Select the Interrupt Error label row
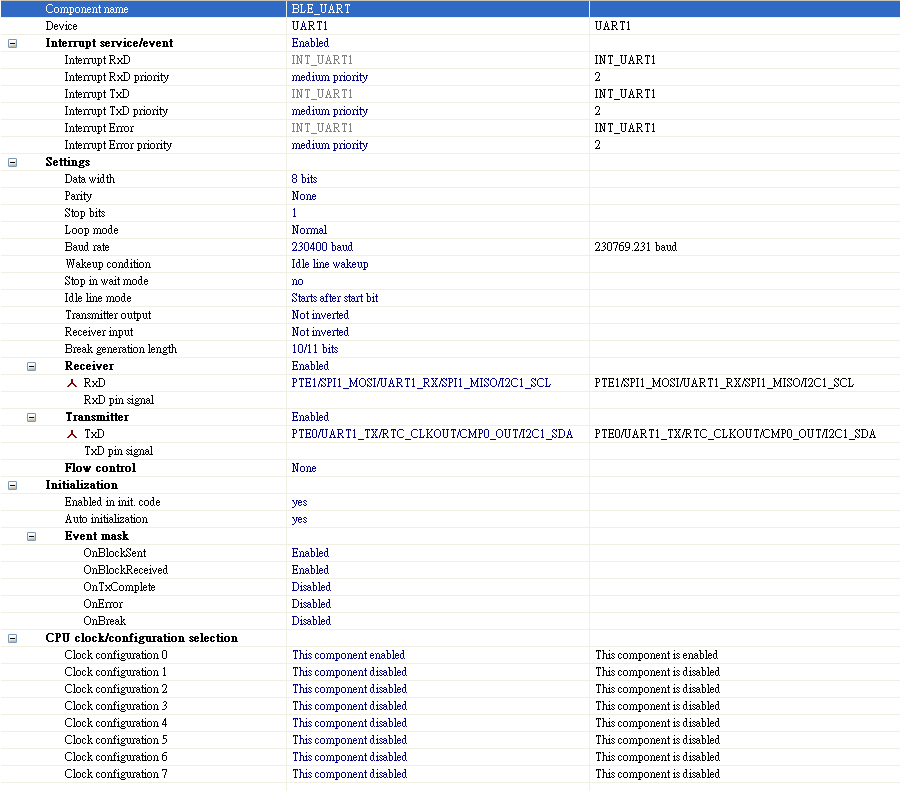The image size is (900, 791). (x=99, y=128)
